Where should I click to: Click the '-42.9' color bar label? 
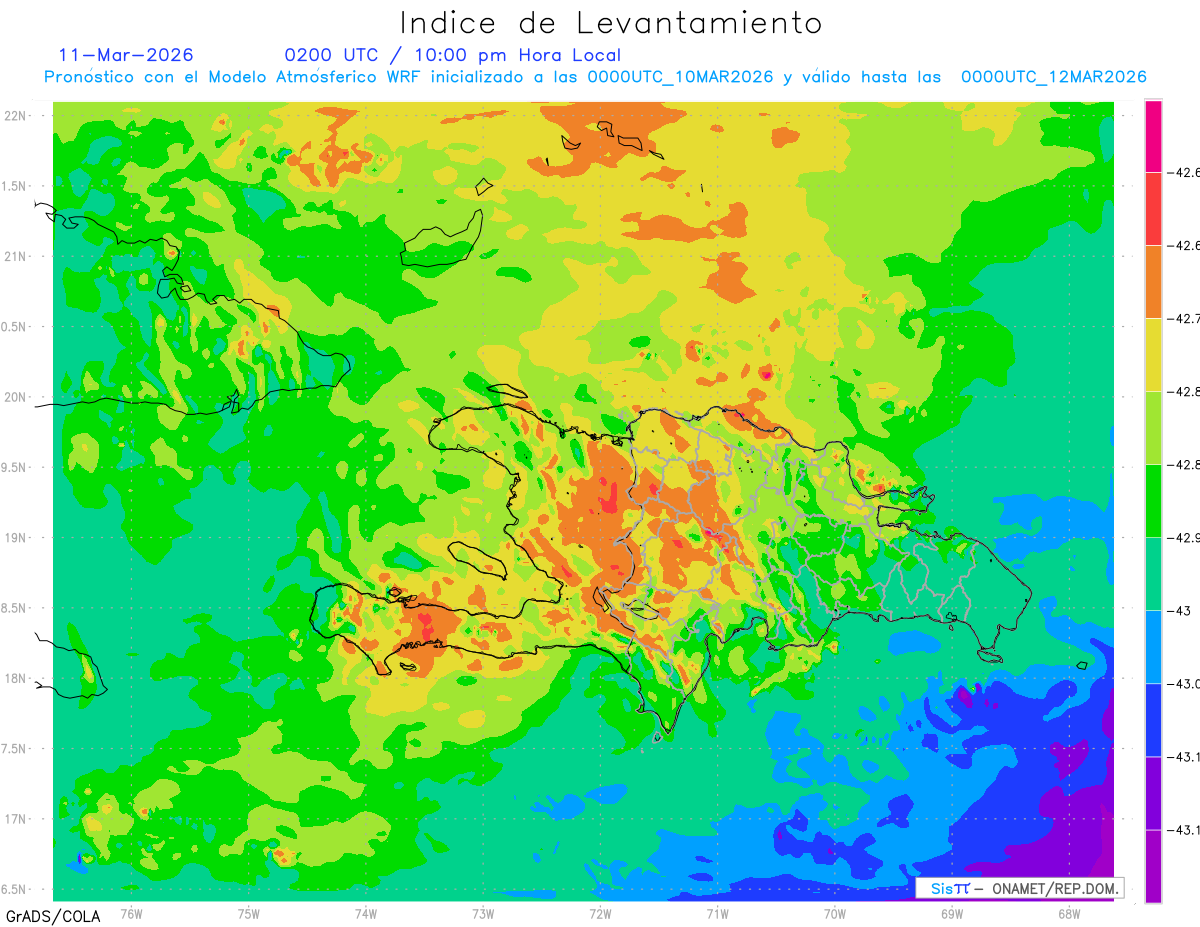click(x=1184, y=538)
